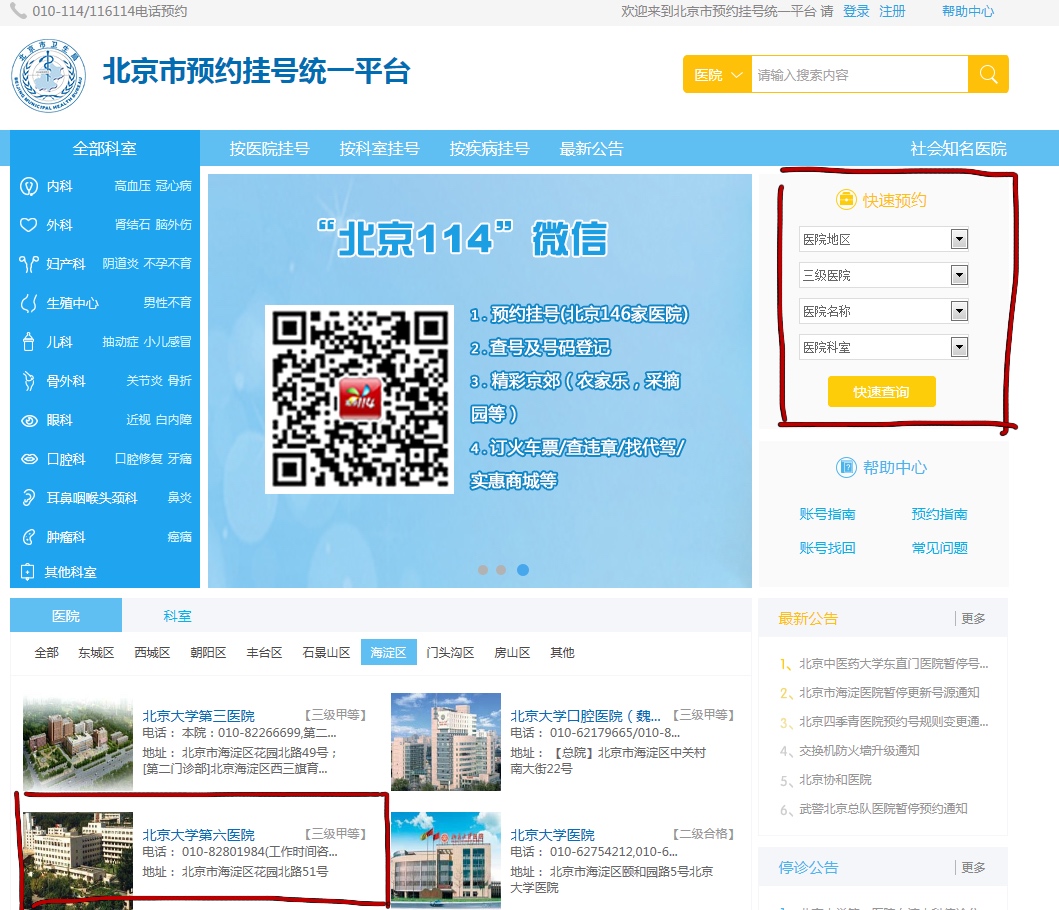This screenshot has height=910, width=1059.
Task: Open the 预约指南 help link
Action: point(939,514)
